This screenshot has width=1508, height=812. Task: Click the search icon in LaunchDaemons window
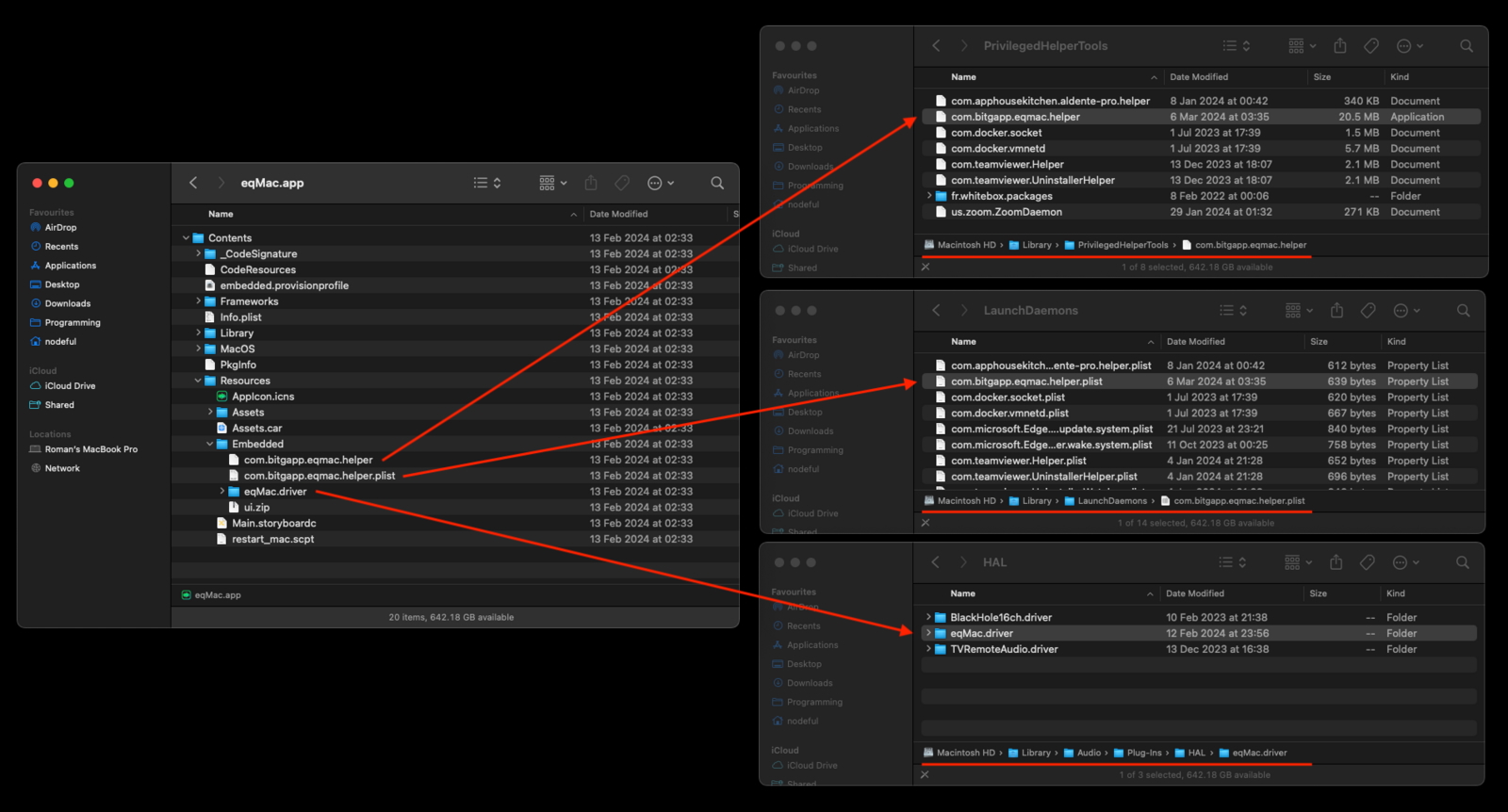[x=1463, y=311]
